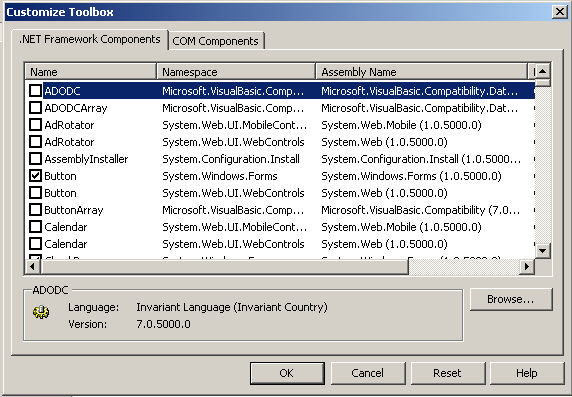Click System.Windows.Forms (1.0.5000.0) assembly cell

[x=411, y=176]
